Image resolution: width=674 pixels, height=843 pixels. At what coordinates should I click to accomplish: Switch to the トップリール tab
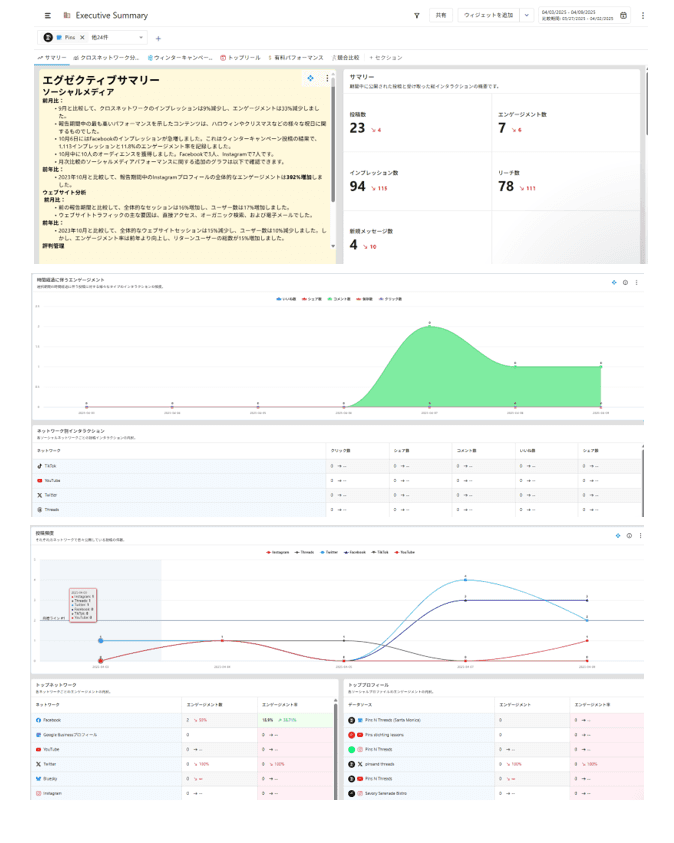point(241,58)
